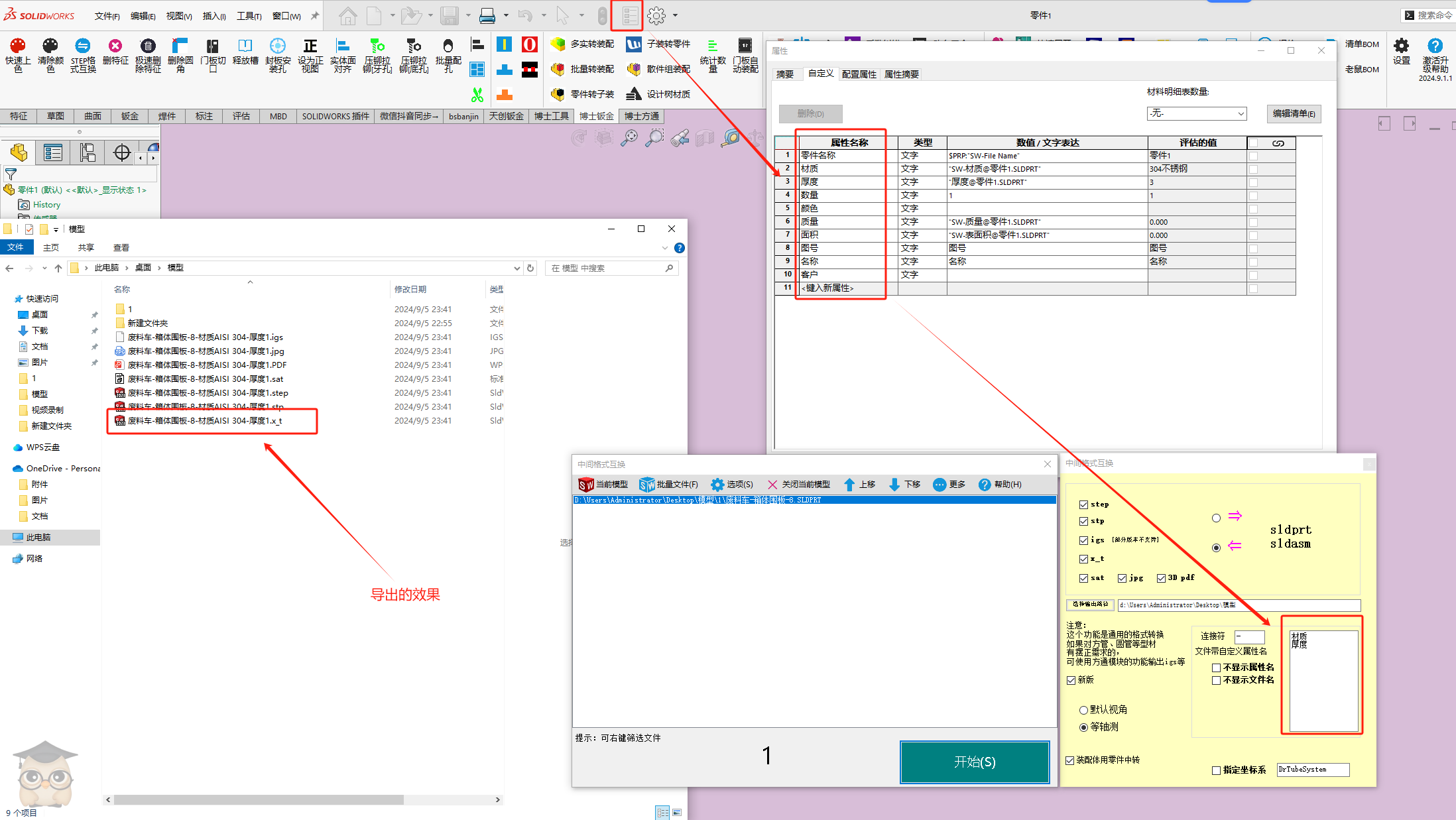Screen dimensions: 1456x820
Task: Open the PropertyManager tab icon in feature tree
Action: pyautogui.click(x=53, y=153)
